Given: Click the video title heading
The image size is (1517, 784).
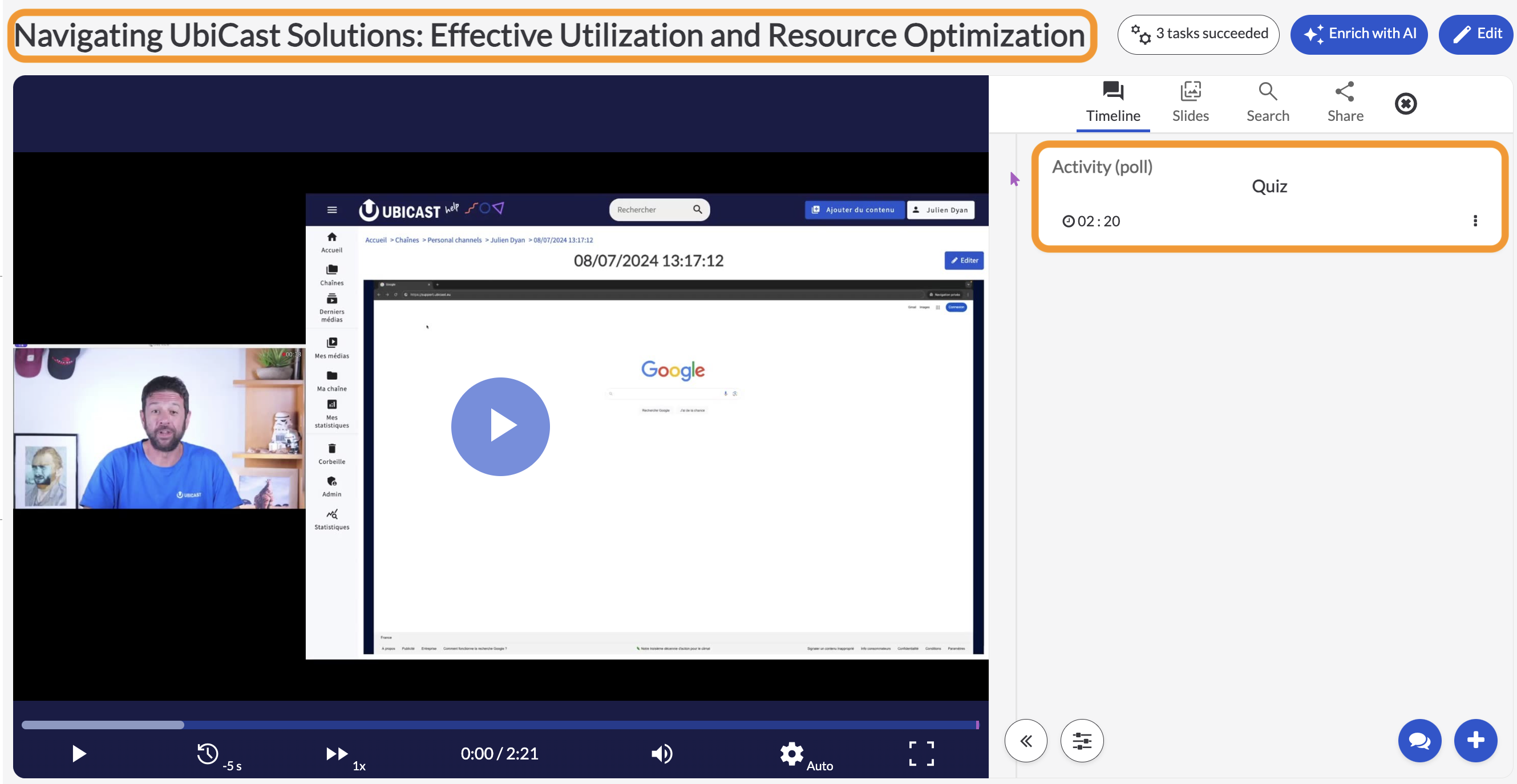Looking at the screenshot, I should pos(549,35).
